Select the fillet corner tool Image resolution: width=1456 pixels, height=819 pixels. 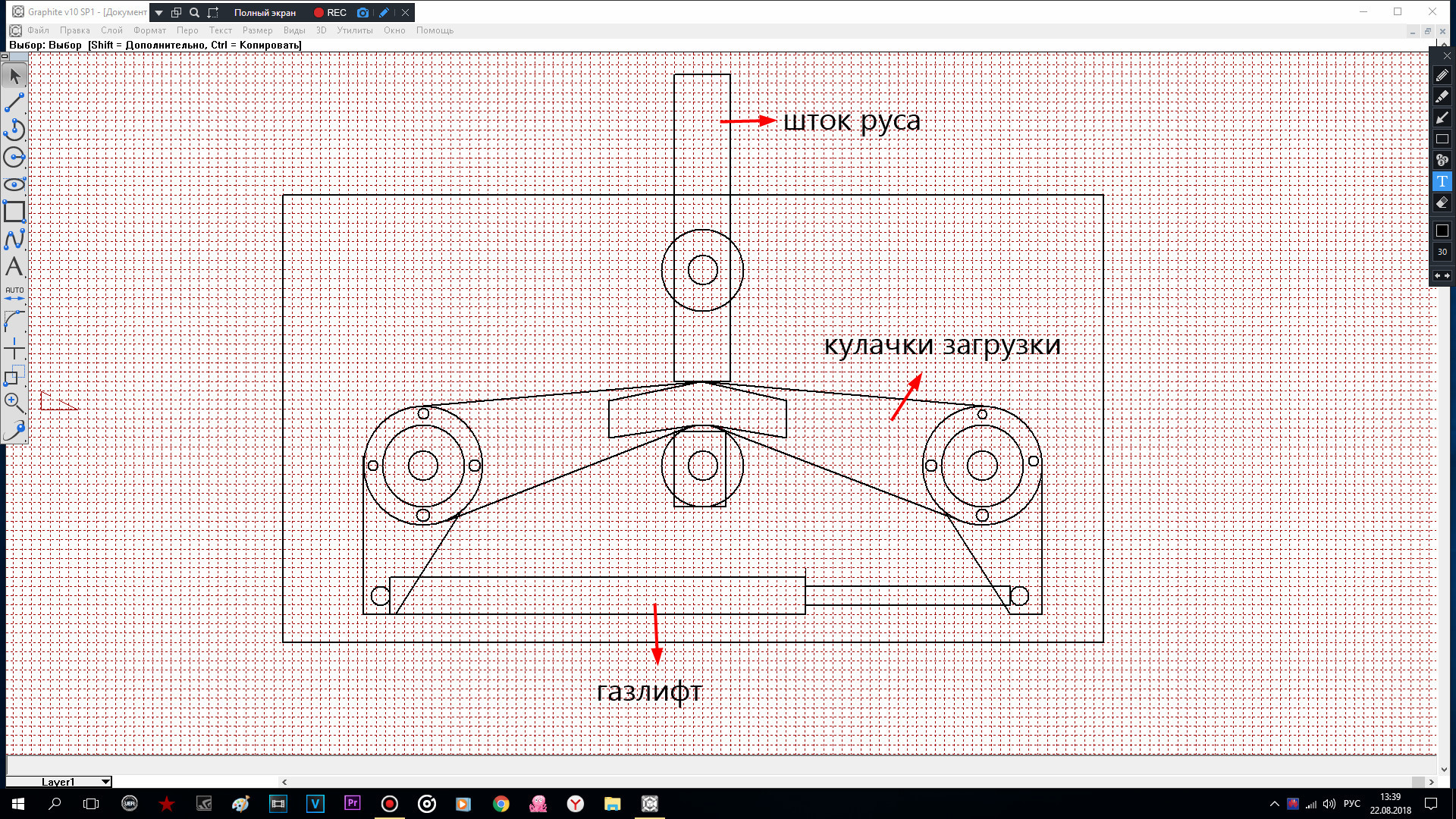(x=14, y=322)
